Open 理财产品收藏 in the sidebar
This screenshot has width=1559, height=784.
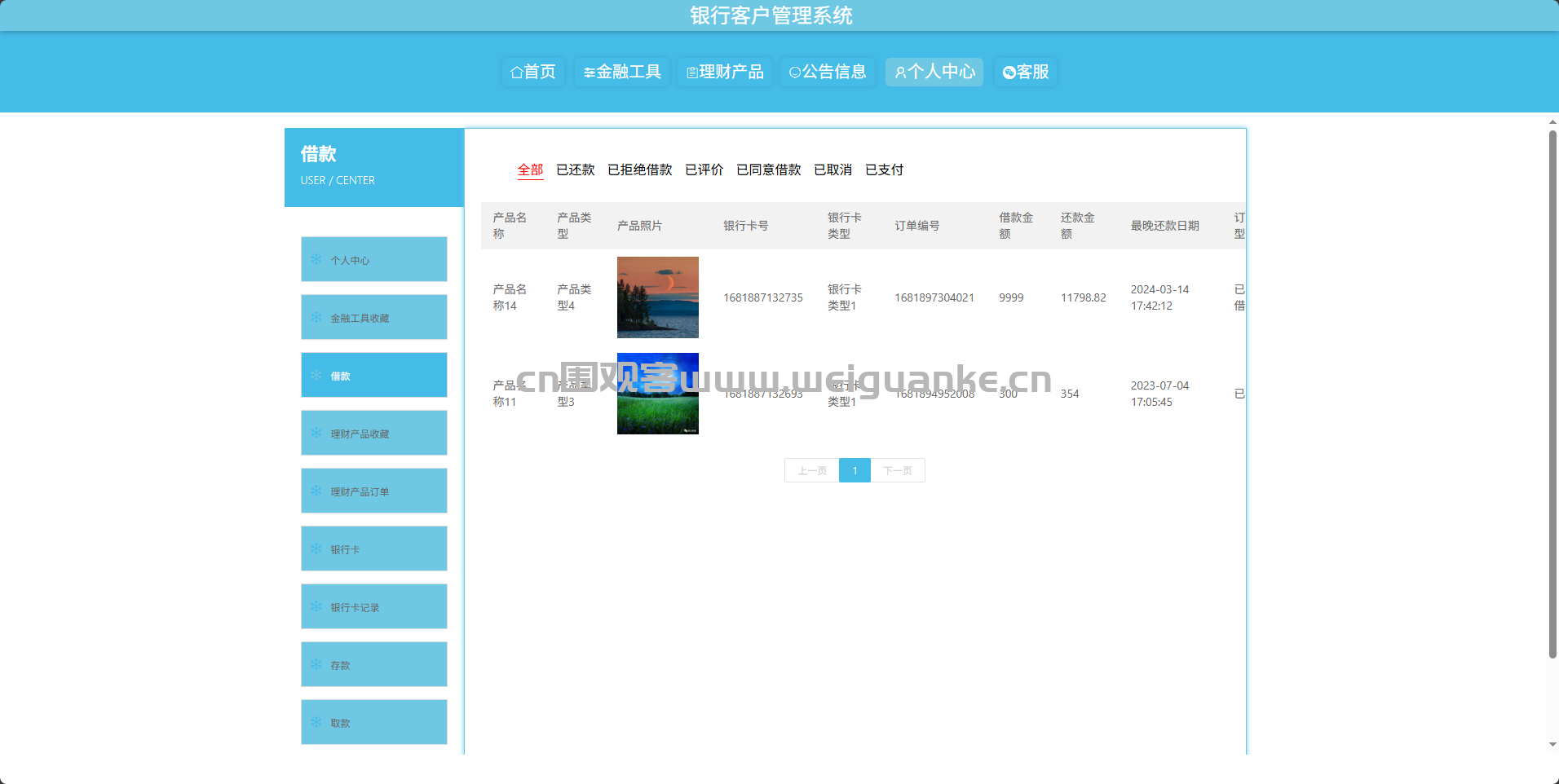374,433
